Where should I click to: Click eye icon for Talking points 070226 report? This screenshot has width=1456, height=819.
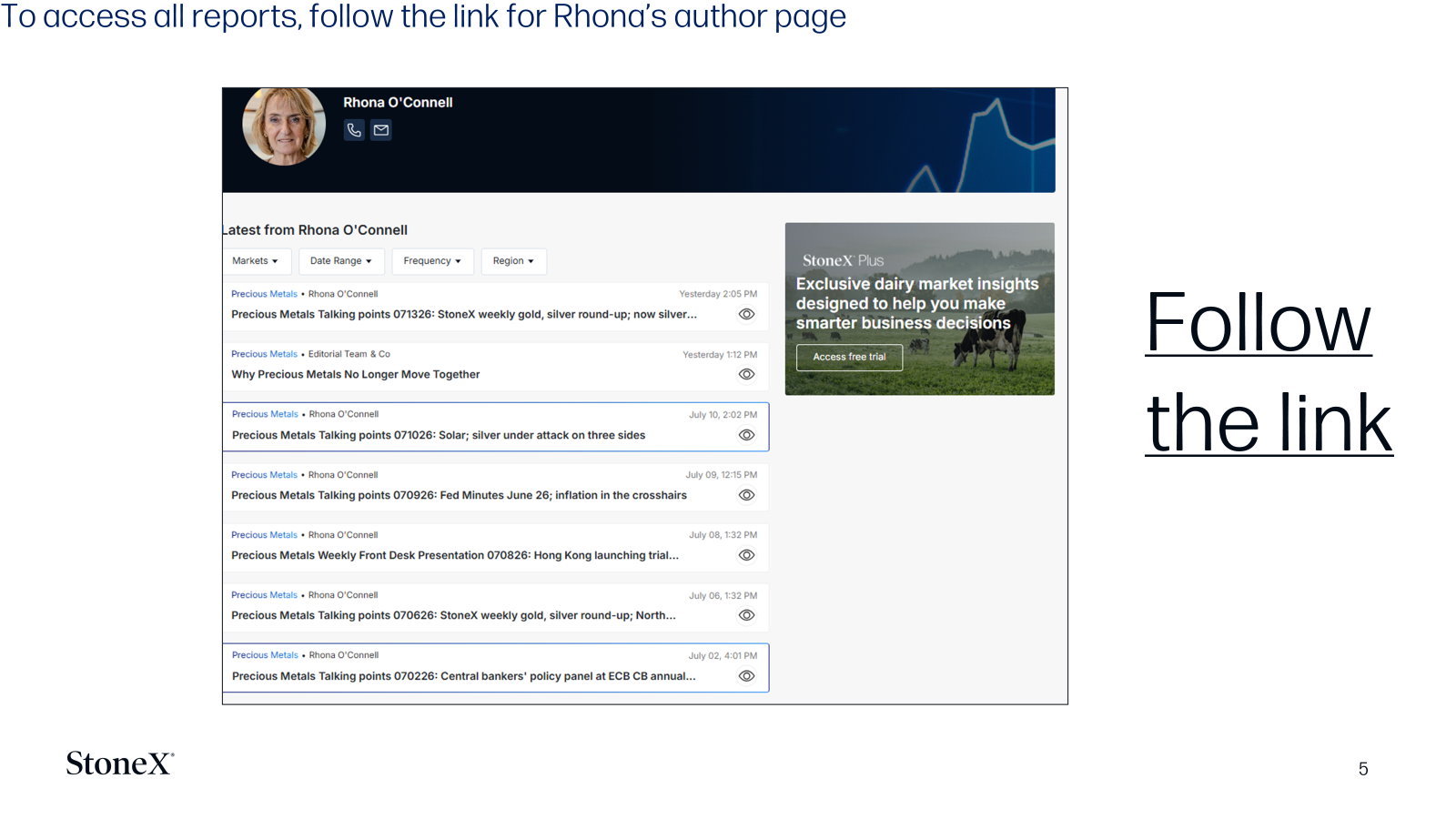point(746,676)
